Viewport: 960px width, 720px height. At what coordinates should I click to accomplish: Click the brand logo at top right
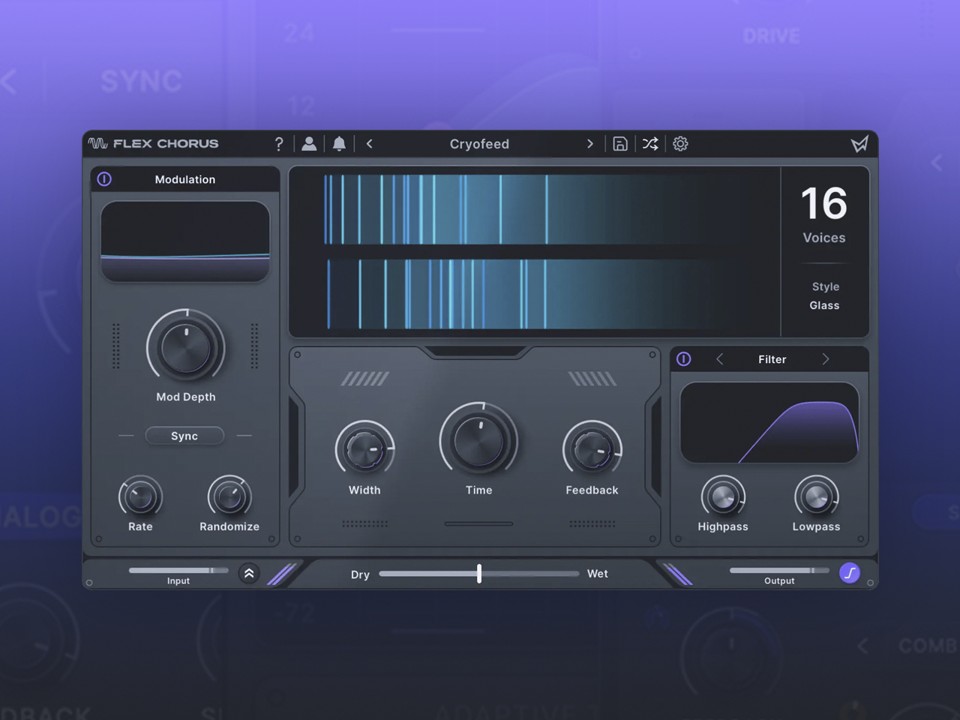coord(860,144)
